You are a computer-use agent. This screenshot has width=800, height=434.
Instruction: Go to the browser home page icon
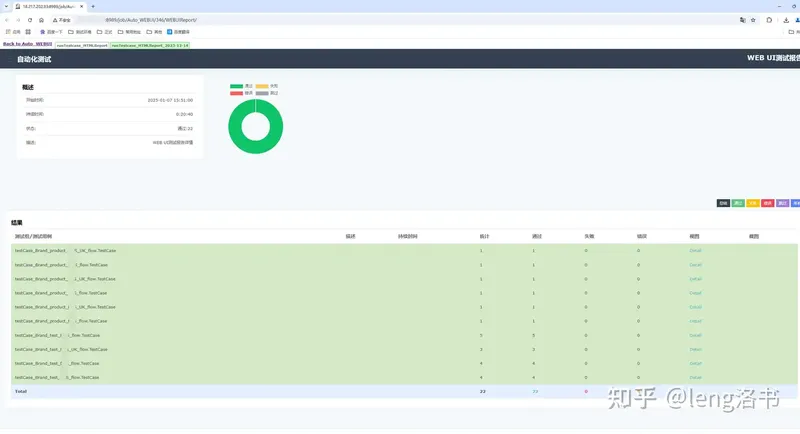point(41,19)
